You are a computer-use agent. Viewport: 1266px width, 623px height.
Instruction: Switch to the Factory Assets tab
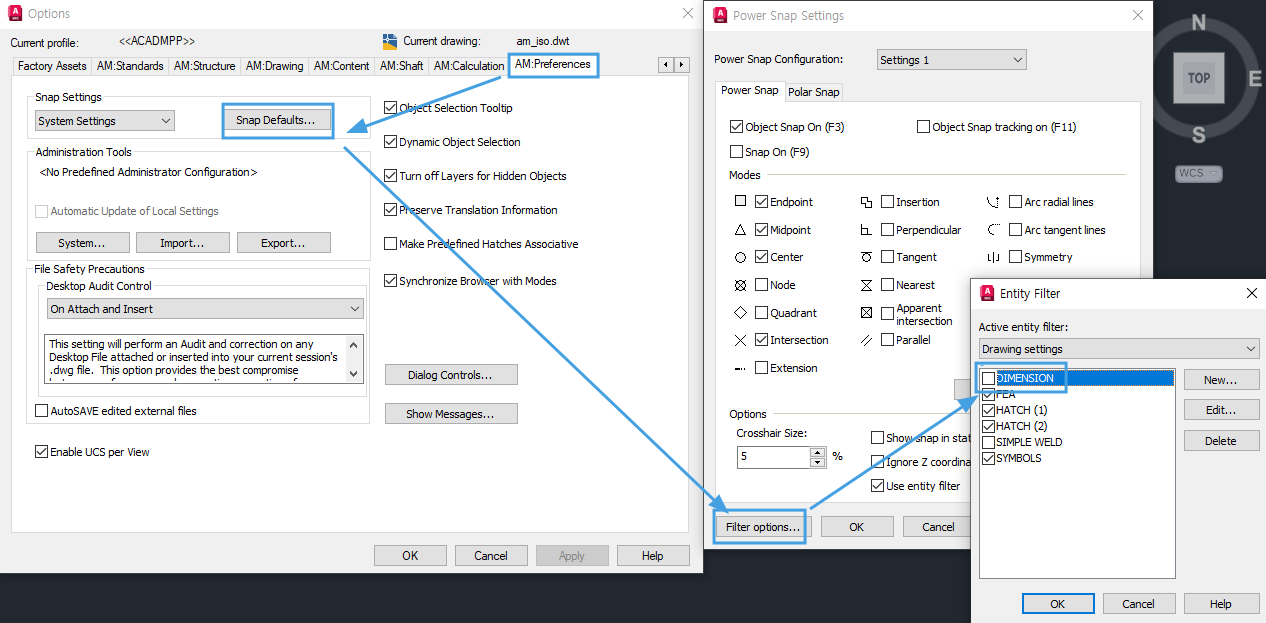click(x=52, y=66)
